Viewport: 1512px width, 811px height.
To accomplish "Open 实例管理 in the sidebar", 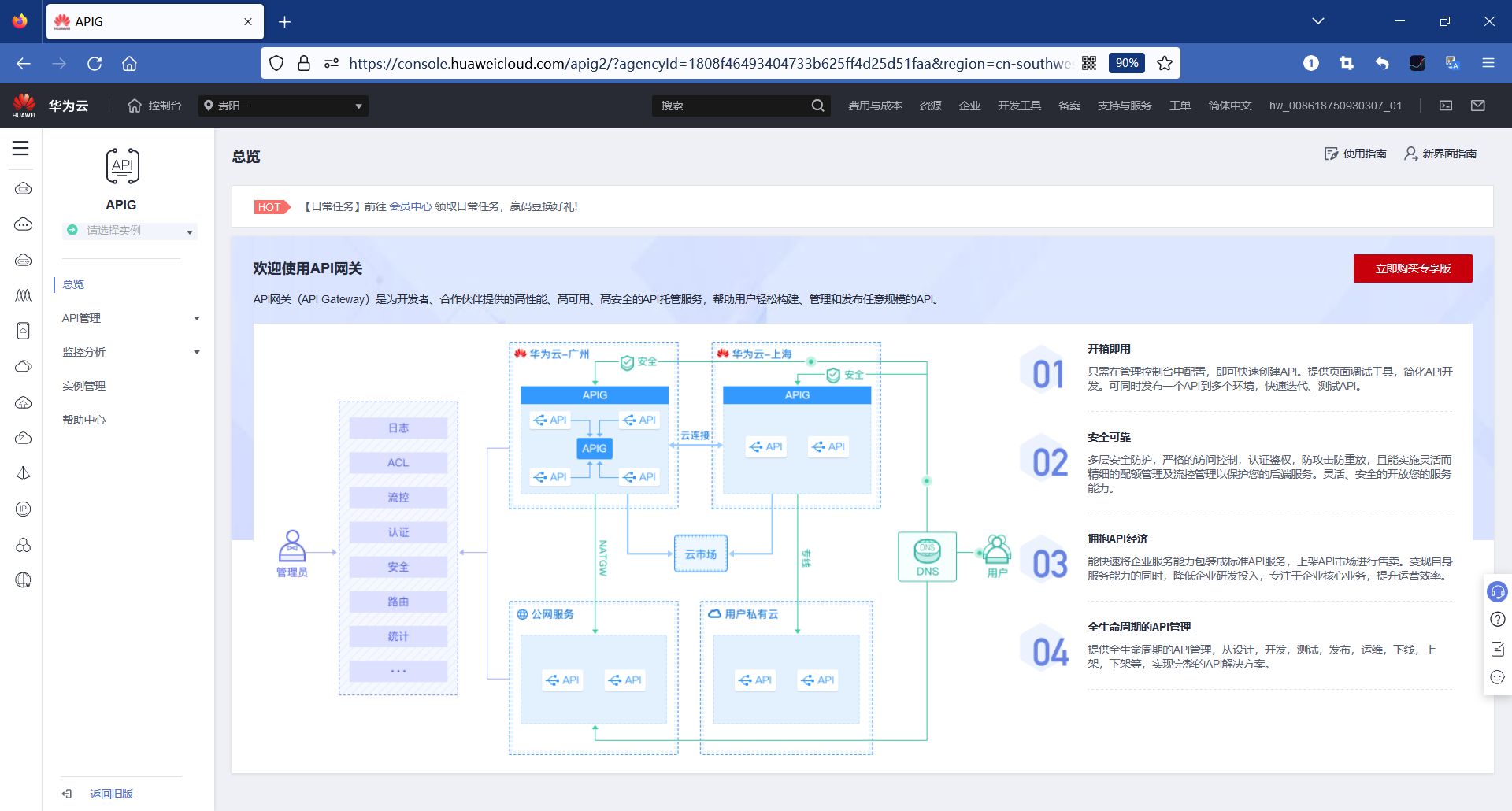I will [84, 386].
